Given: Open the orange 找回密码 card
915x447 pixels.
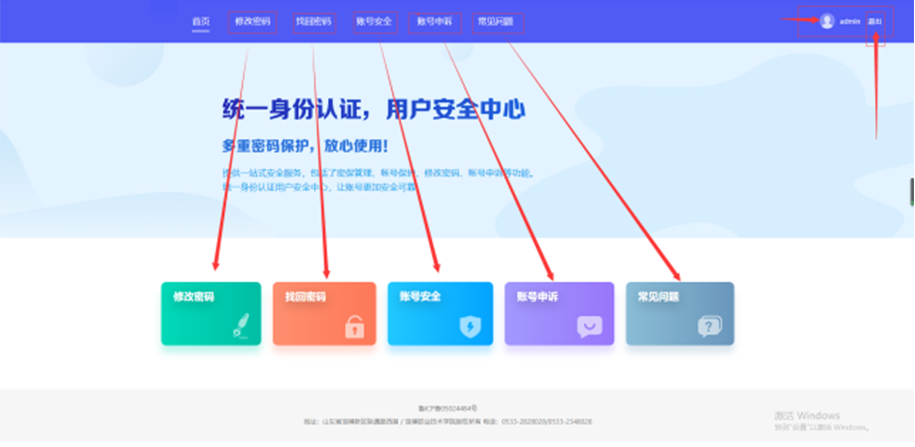Looking at the screenshot, I should 324,313.
